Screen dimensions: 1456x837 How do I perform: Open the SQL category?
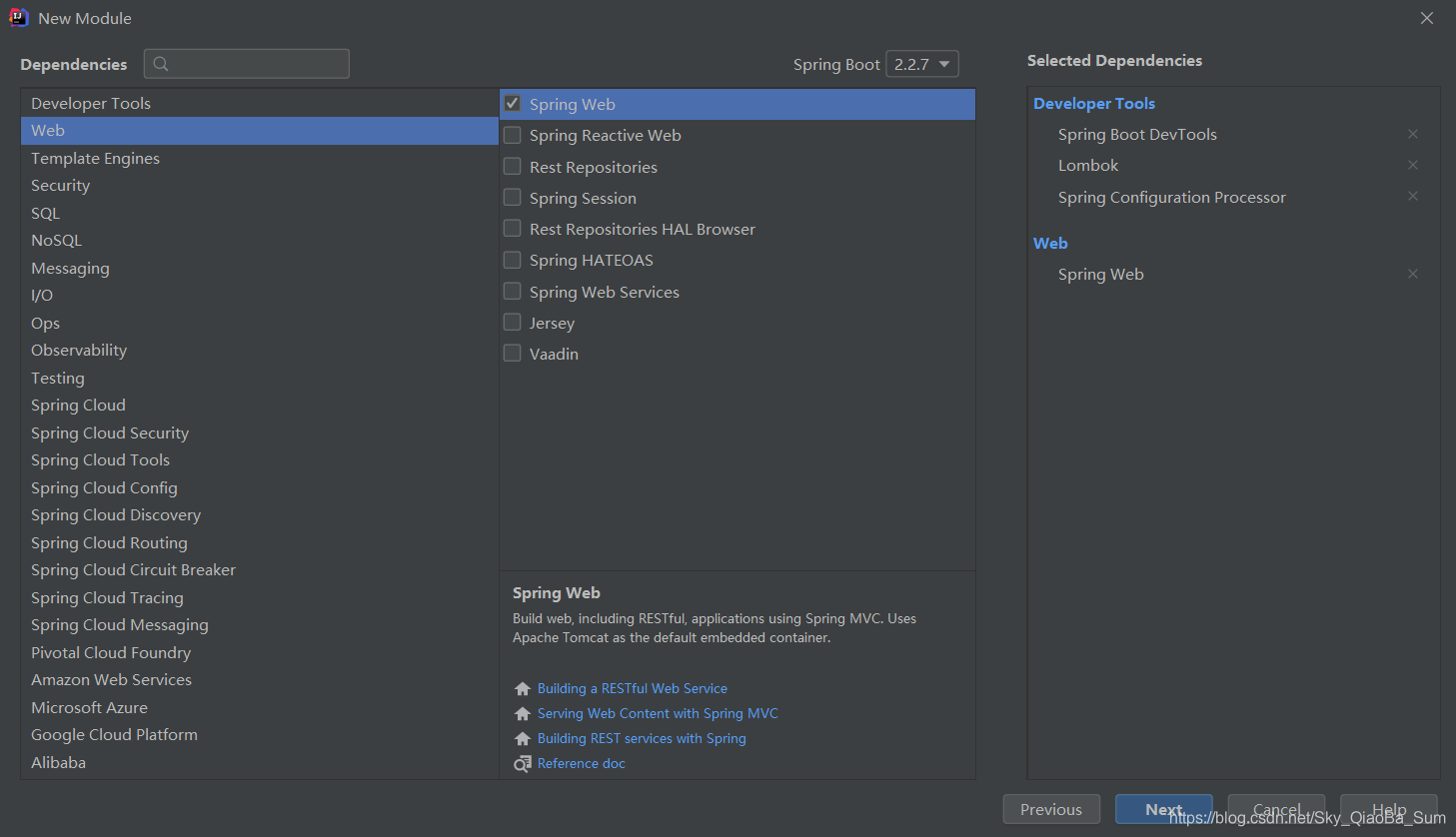coord(259,213)
